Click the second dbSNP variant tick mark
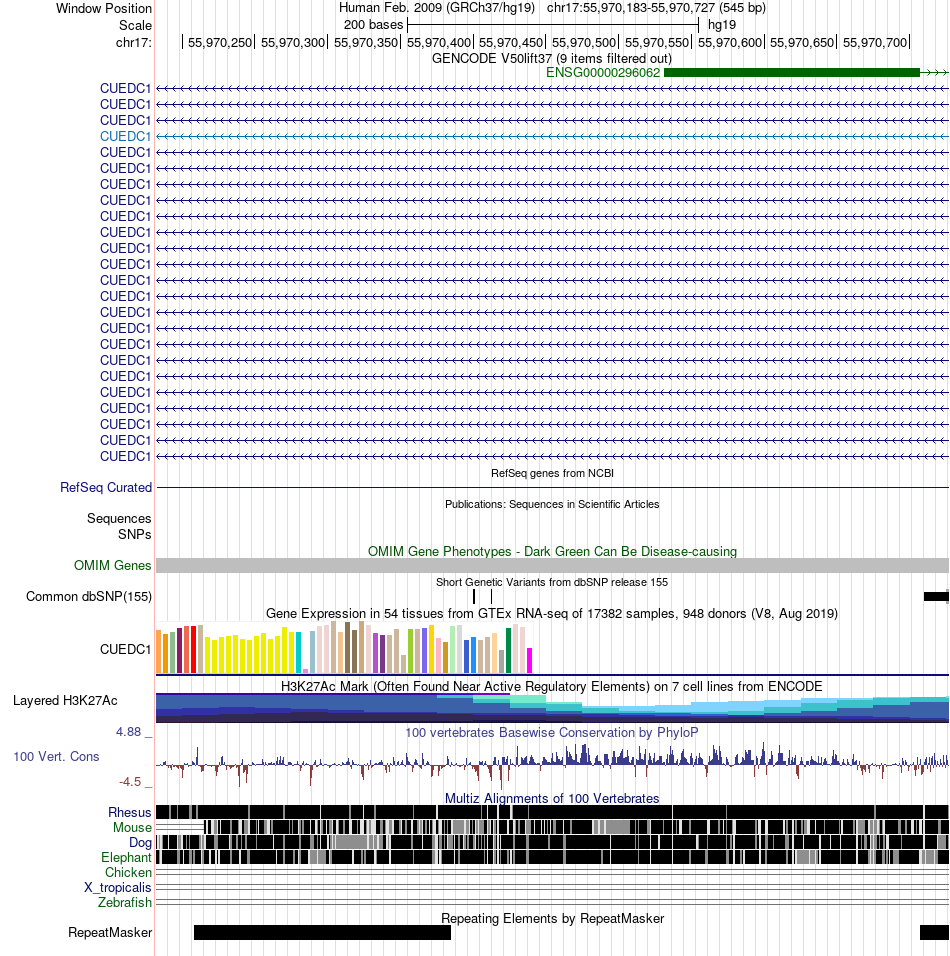This screenshot has width=950, height=956. click(491, 596)
